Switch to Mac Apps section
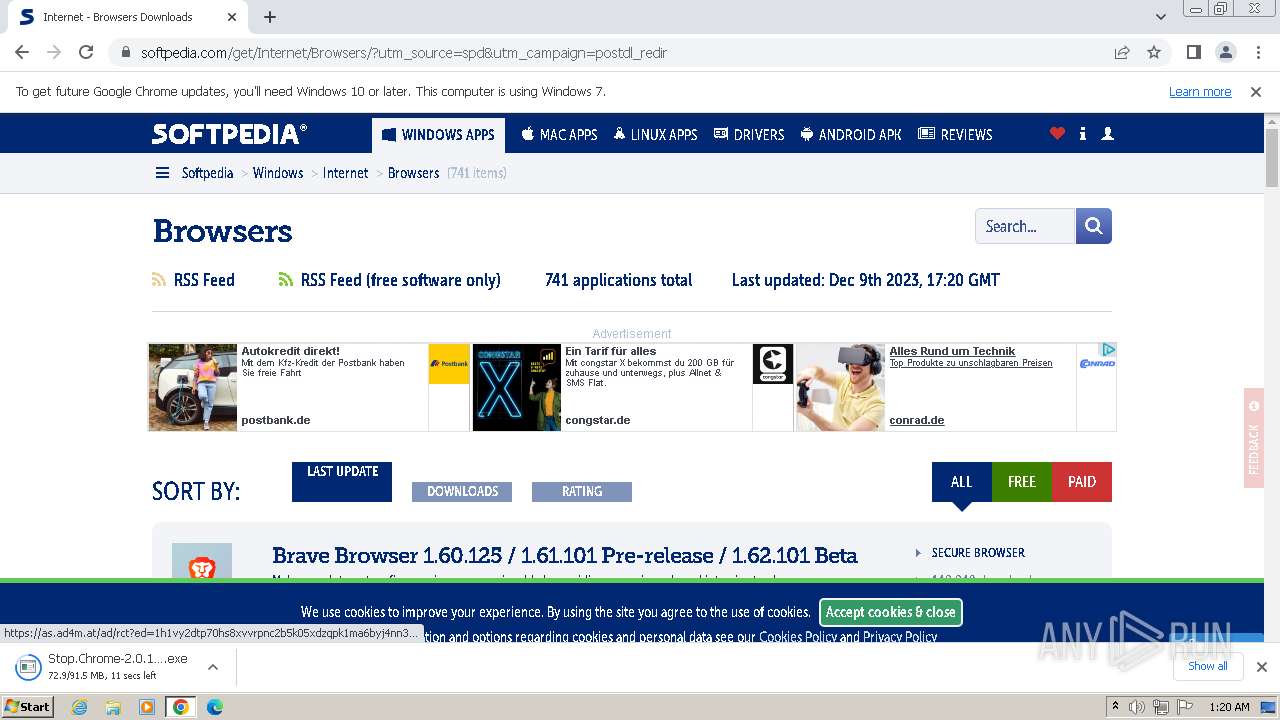Screen dimensions: 1280x720 (559, 134)
